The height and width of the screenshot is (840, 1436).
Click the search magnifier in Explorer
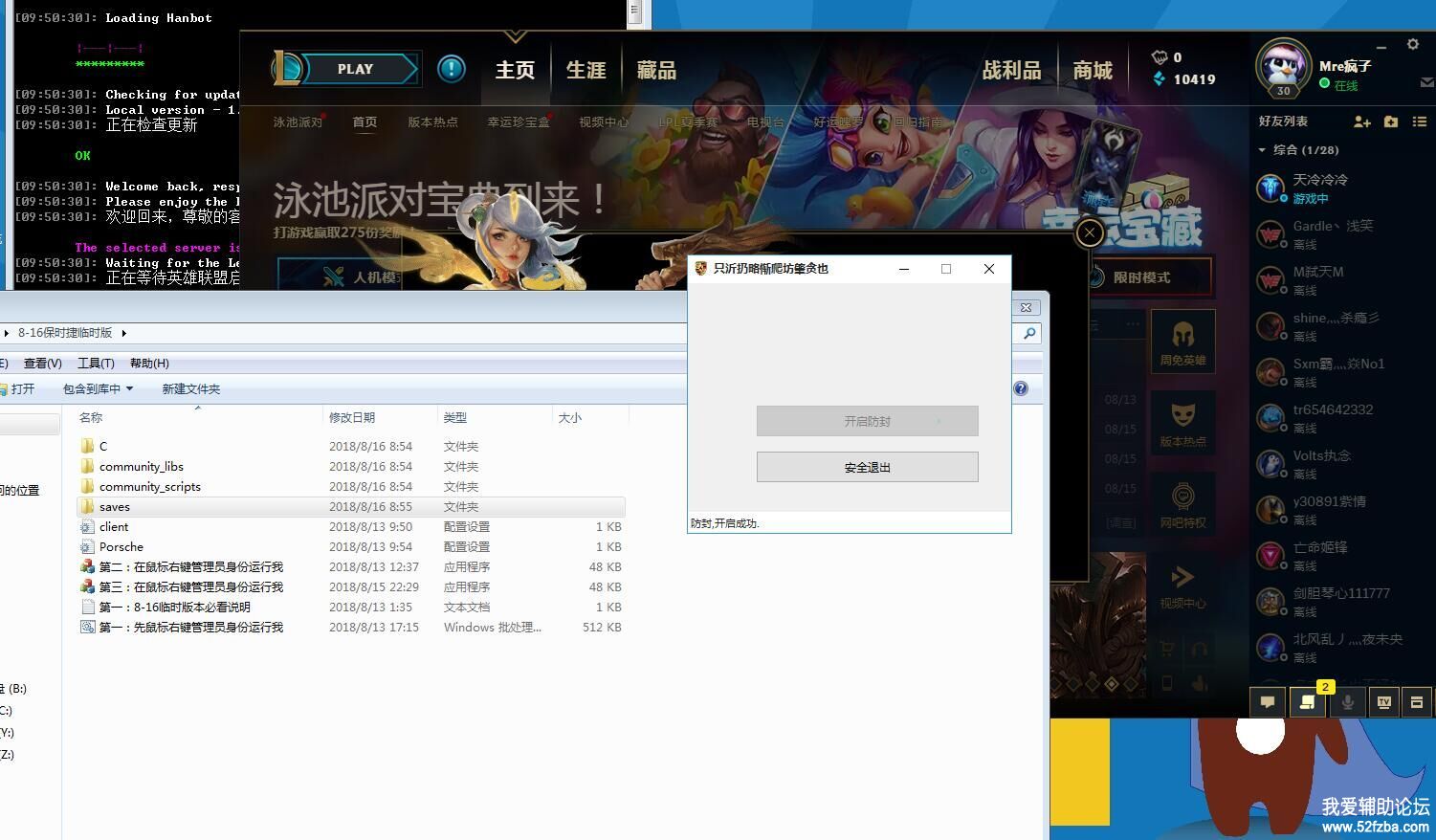[1029, 333]
